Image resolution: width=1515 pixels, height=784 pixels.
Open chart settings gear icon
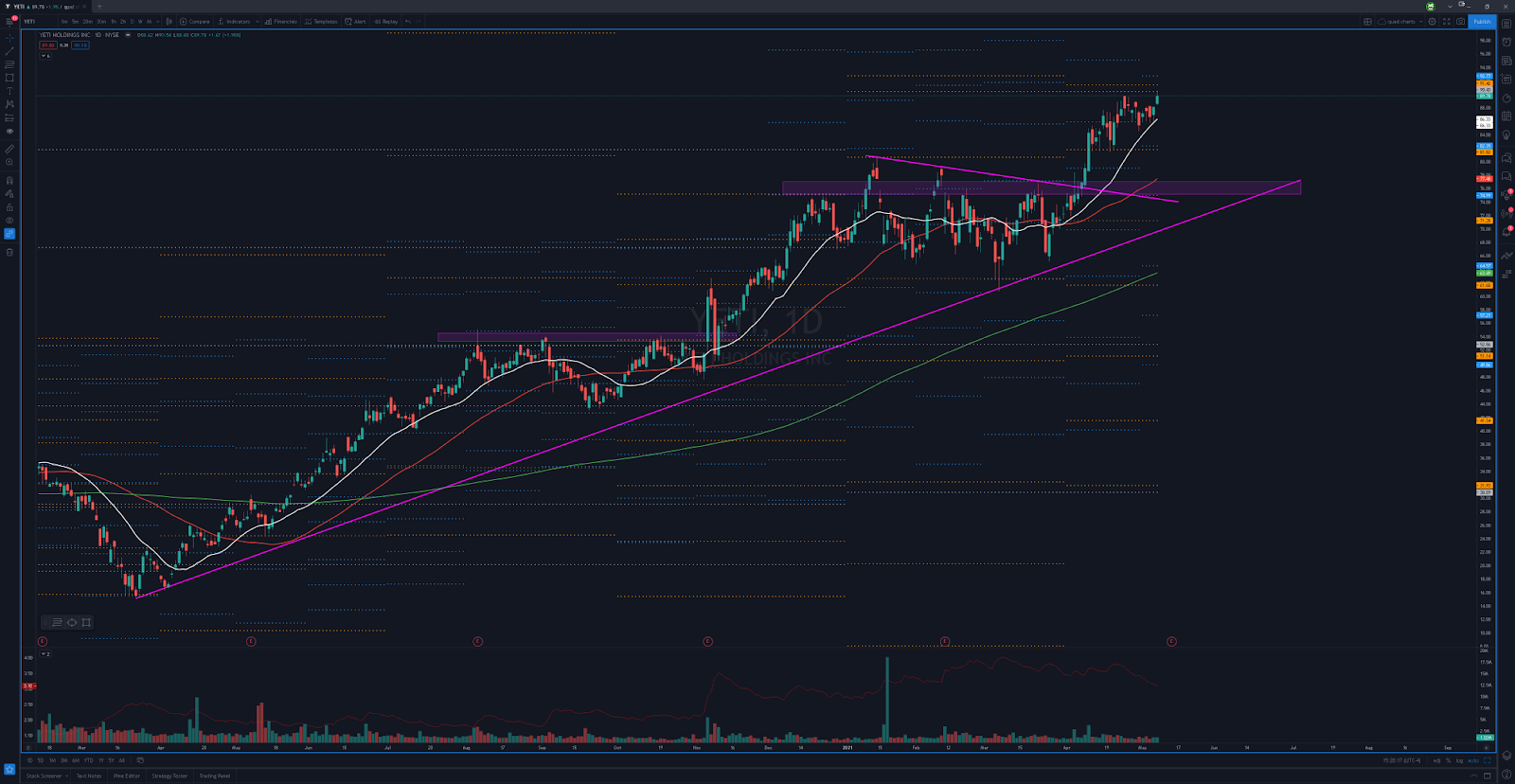(x=1432, y=21)
